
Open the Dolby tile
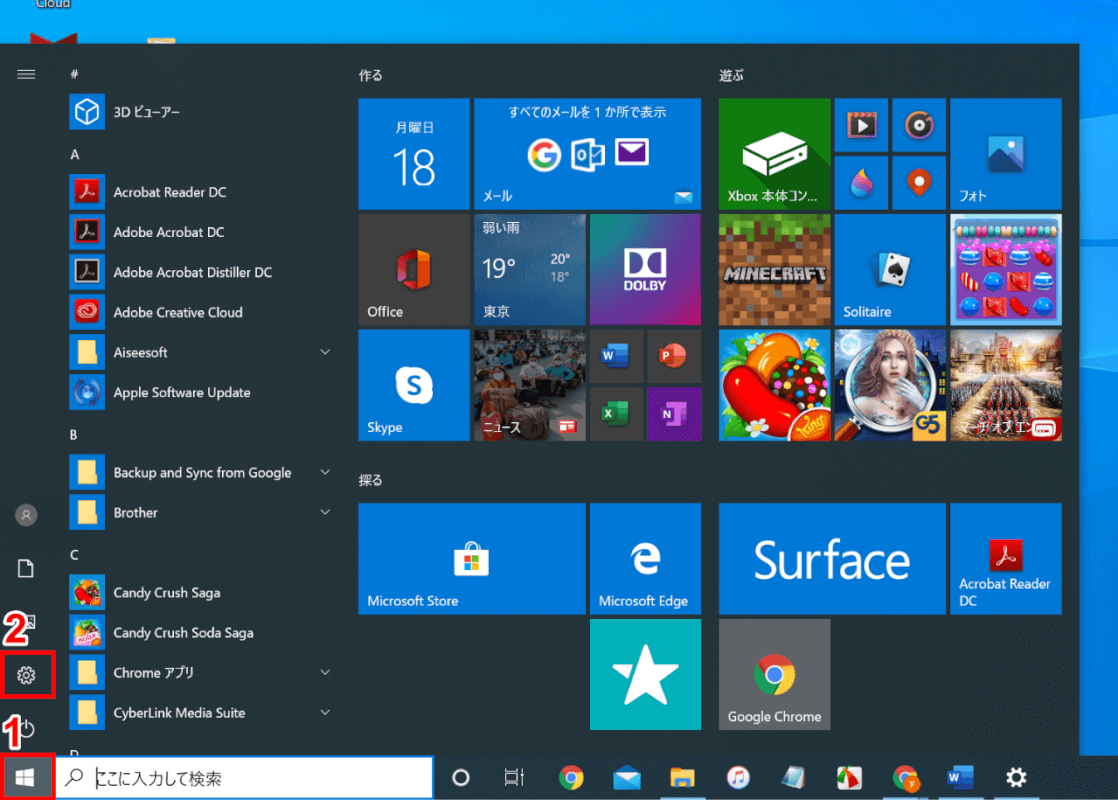(x=645, y=270)
